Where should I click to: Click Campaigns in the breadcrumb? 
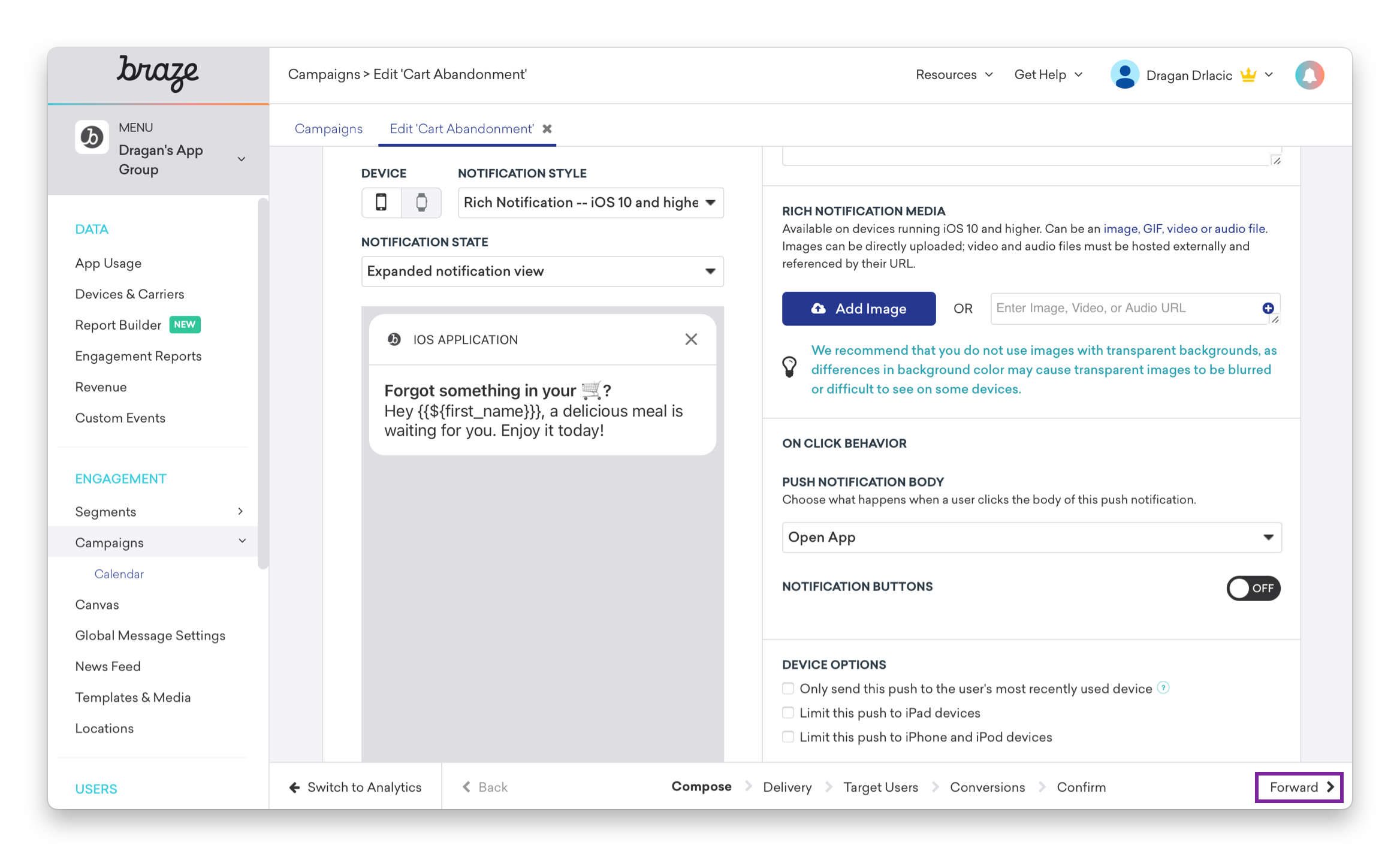pyautogui.click(x=324, y=74)
